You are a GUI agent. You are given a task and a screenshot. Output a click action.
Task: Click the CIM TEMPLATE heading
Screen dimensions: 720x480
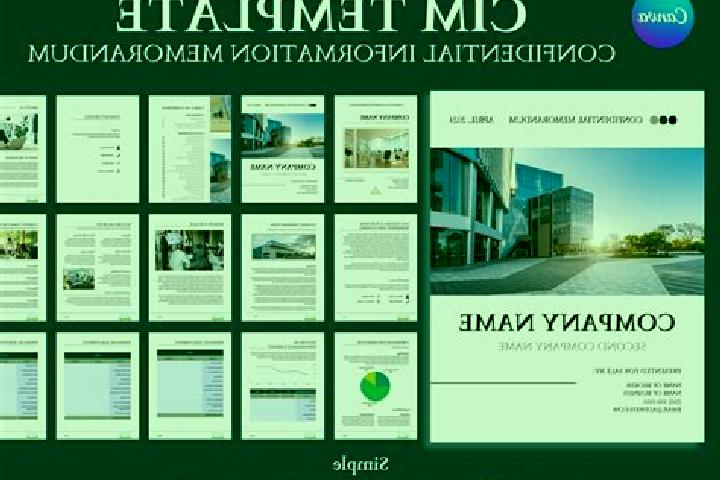pyautogui.click(x=321, y=16)
